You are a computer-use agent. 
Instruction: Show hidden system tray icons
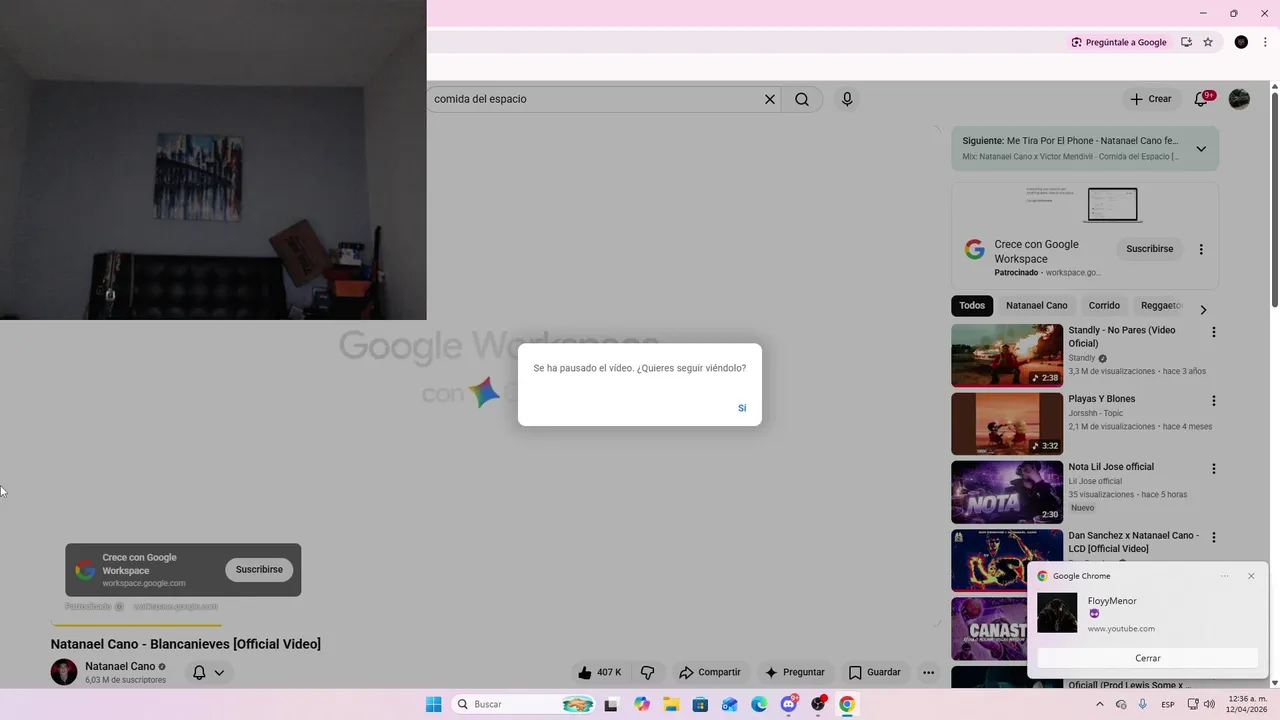tap(1100, 704)
